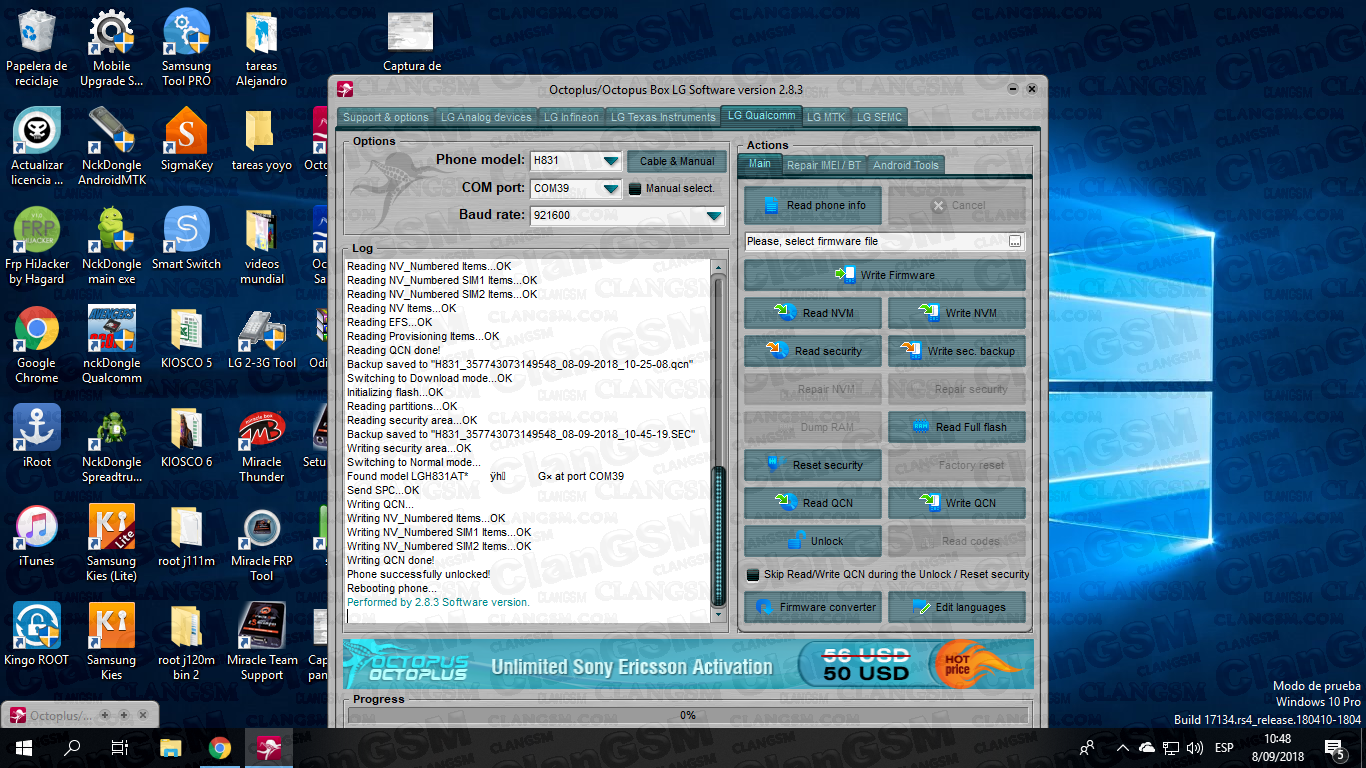Open Smart Switch desktop shortcut
1366x768 pixels.
click(x=186, y=239)
